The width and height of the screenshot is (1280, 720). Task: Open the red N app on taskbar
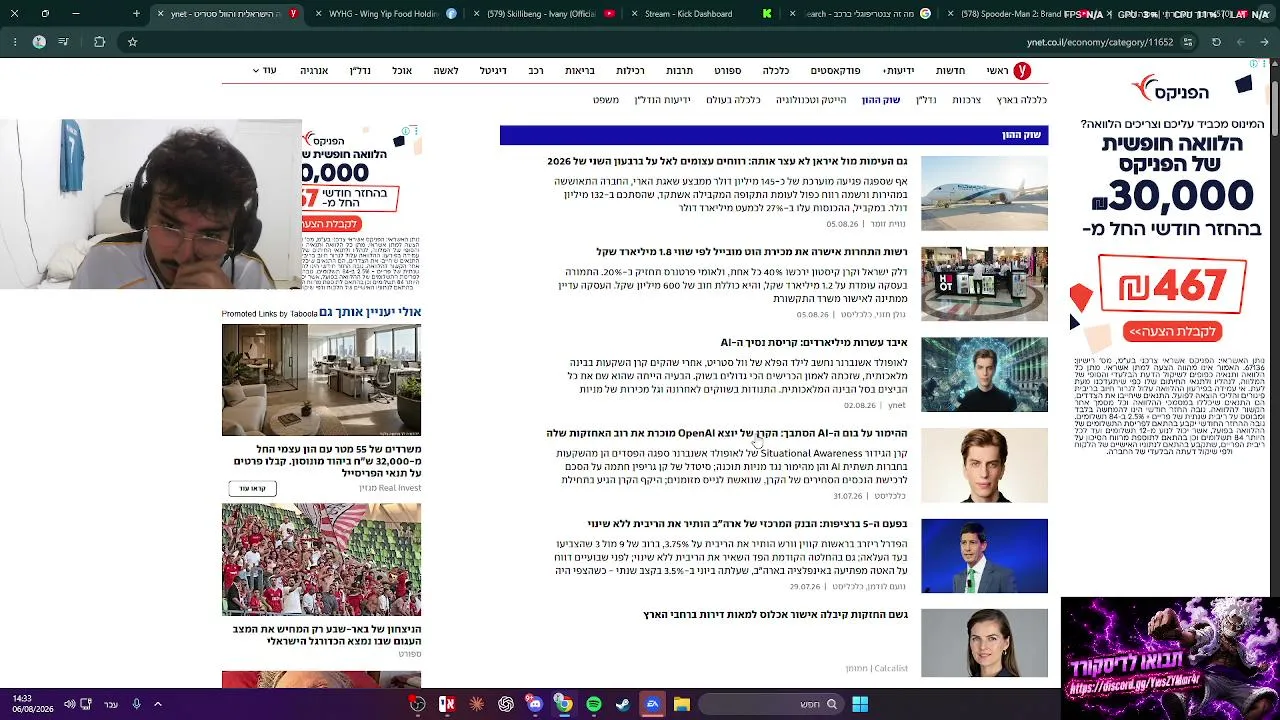coord(447,704)
